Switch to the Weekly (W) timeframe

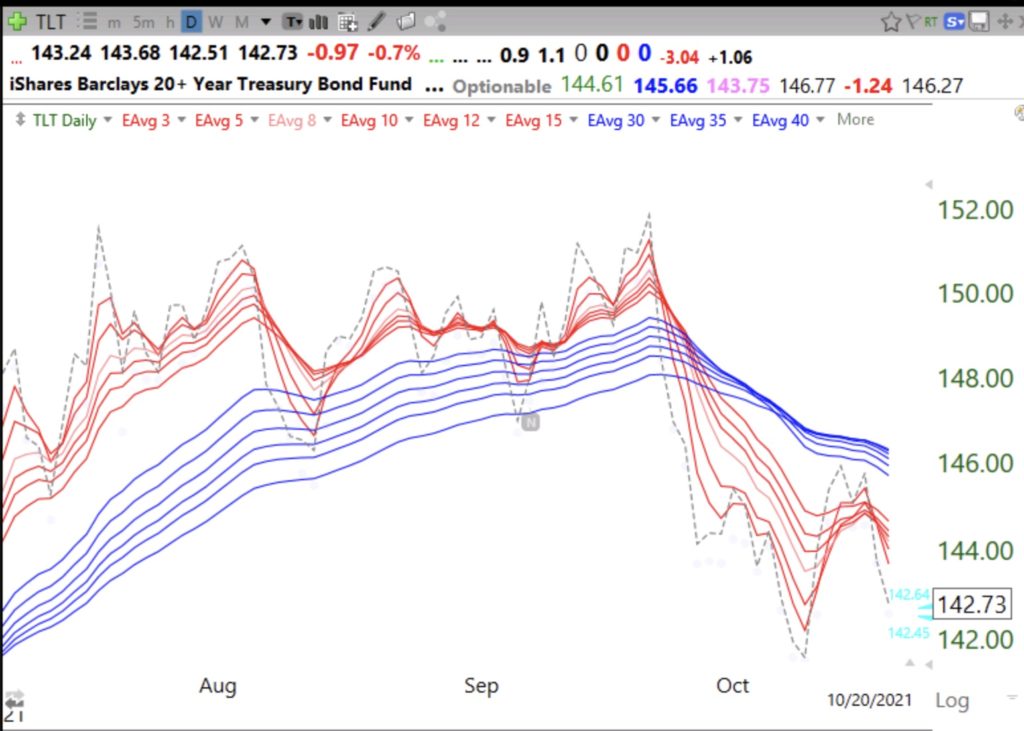(215, 21)
